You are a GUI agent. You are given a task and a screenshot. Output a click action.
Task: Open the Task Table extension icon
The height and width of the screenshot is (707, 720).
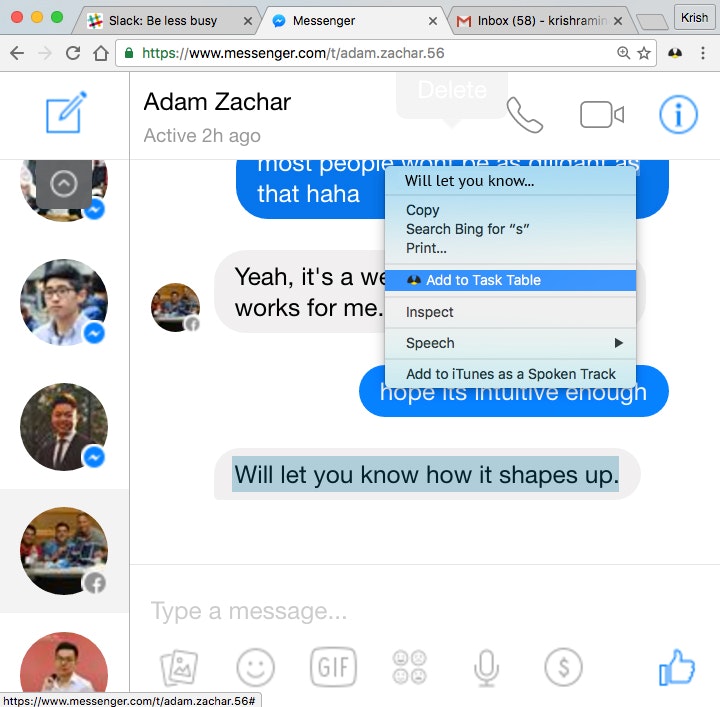coord(675,53)
